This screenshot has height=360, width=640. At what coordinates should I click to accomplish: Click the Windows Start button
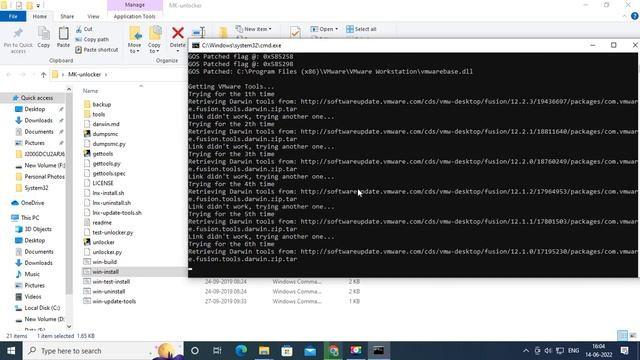click(x=11, y=351)
